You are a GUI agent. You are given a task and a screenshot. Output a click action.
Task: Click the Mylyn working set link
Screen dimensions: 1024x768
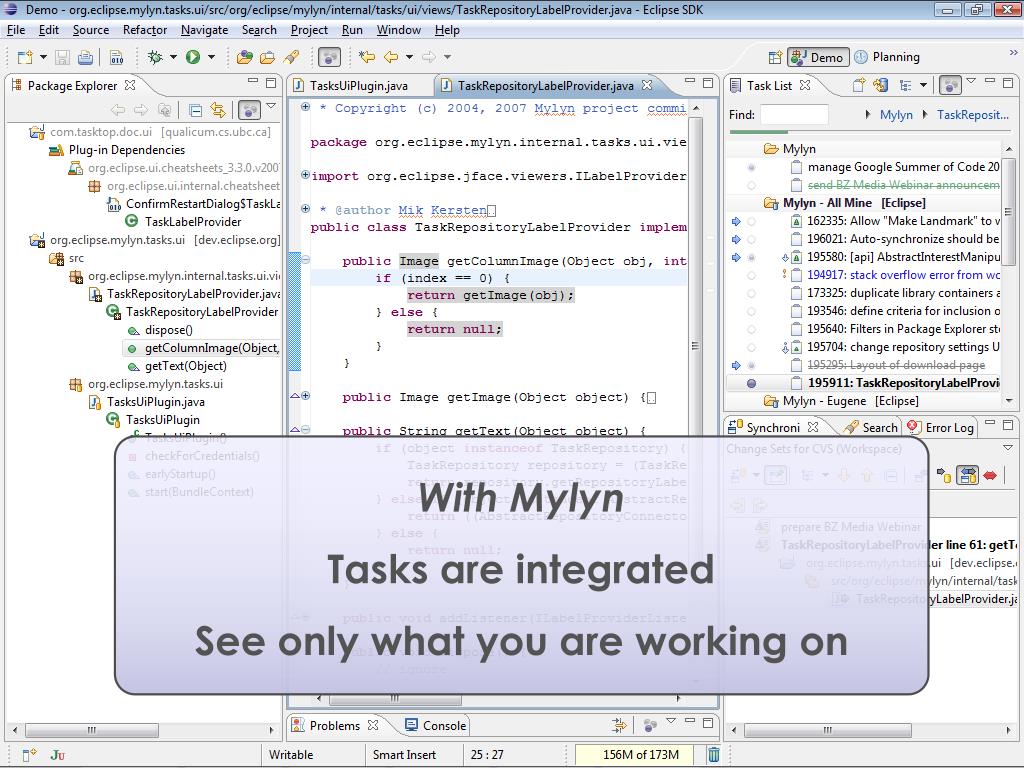click(x=896, y=115)
